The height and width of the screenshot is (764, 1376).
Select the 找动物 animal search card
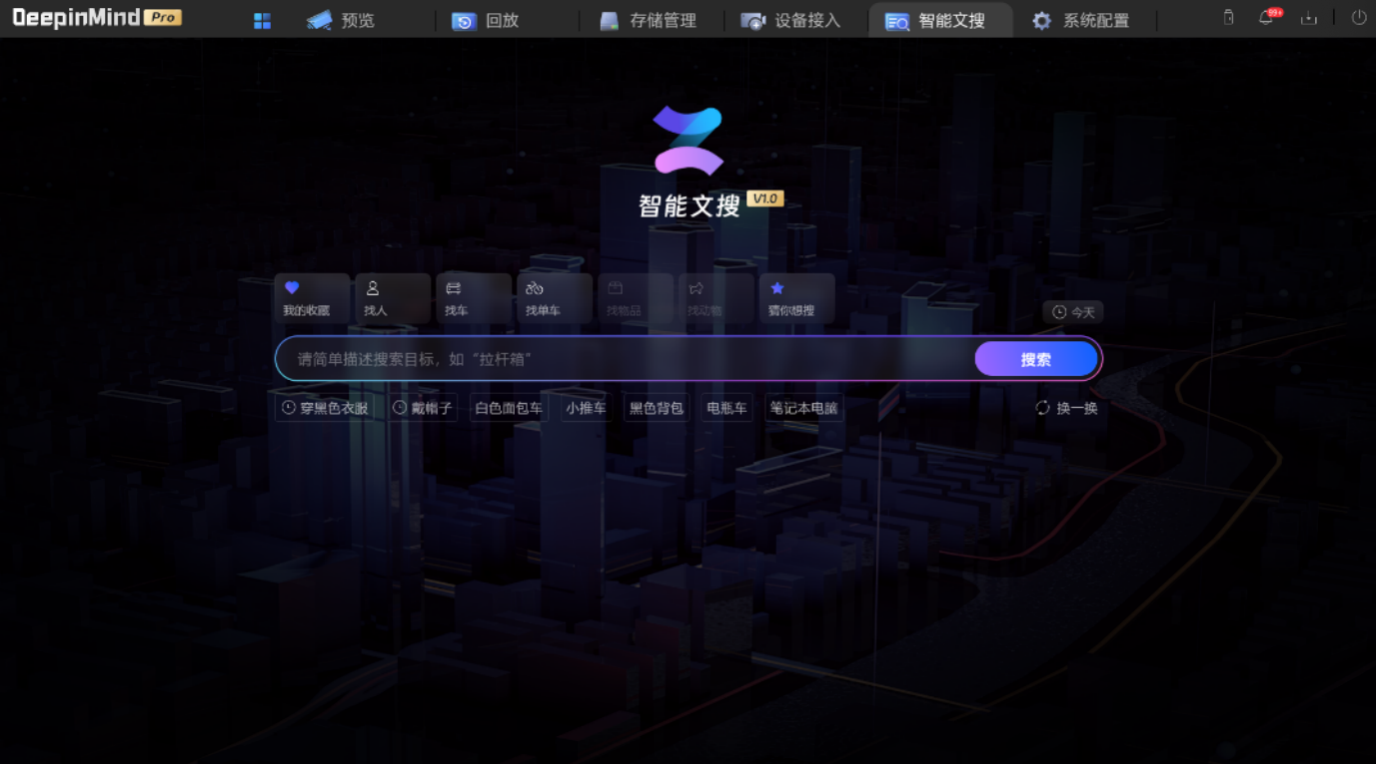pyautogui.click(x=716, y=298)
